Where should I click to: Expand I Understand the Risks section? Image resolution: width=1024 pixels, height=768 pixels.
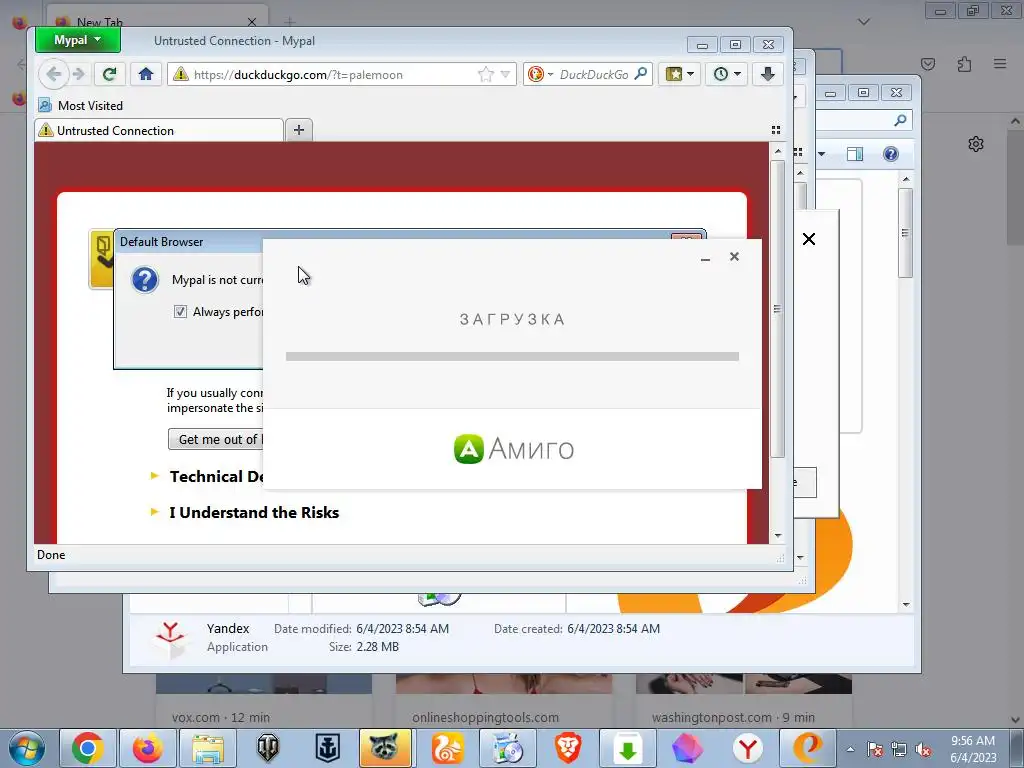coord(244,512)
